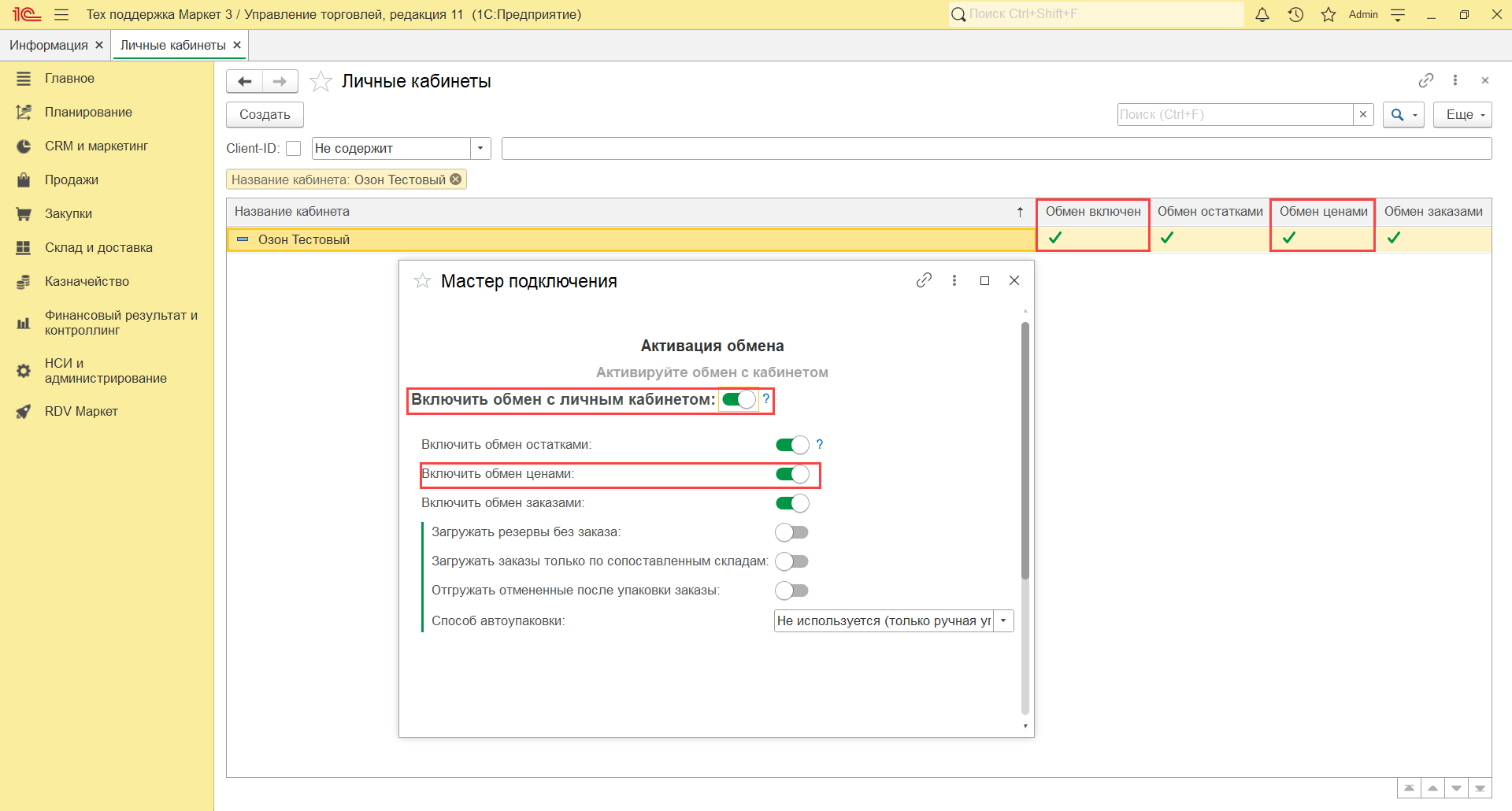Add Личные кабинеты page to favorites
The height and width of the screenshot is (811, 1512).
tap(321, 82)
